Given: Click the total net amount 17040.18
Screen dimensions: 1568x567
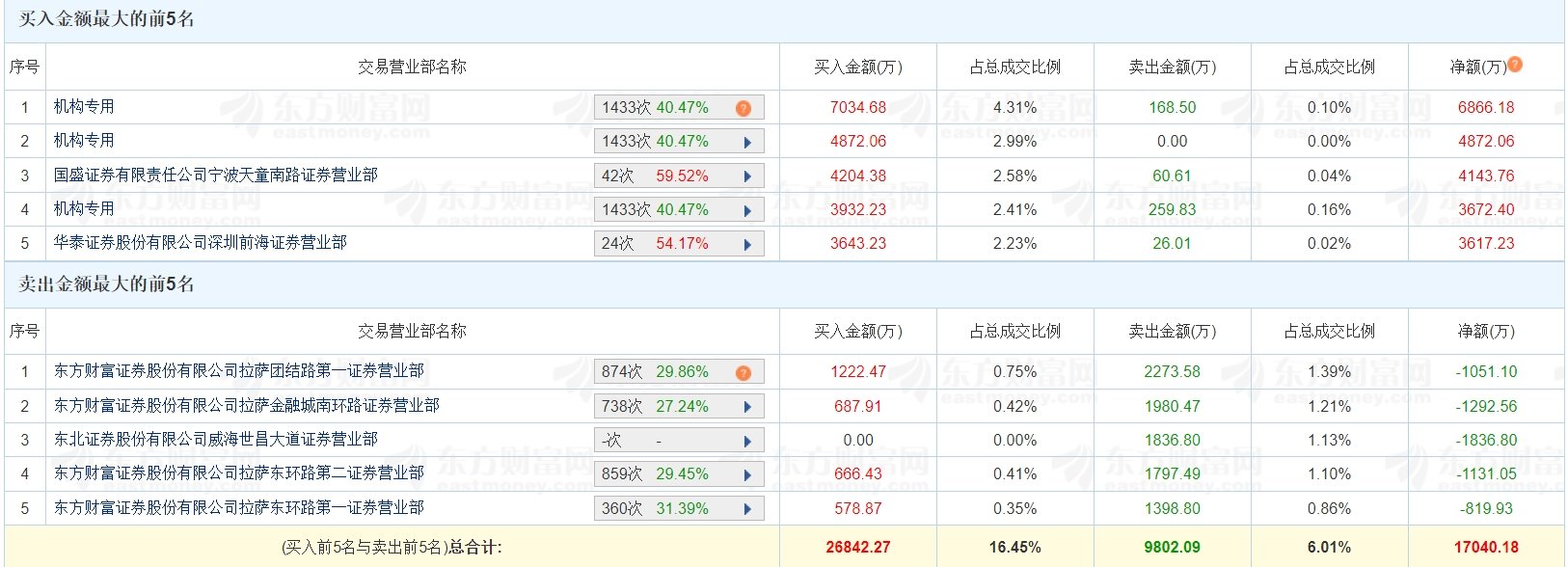Looking at the screenshot, I should click(x=1486, y=548).
